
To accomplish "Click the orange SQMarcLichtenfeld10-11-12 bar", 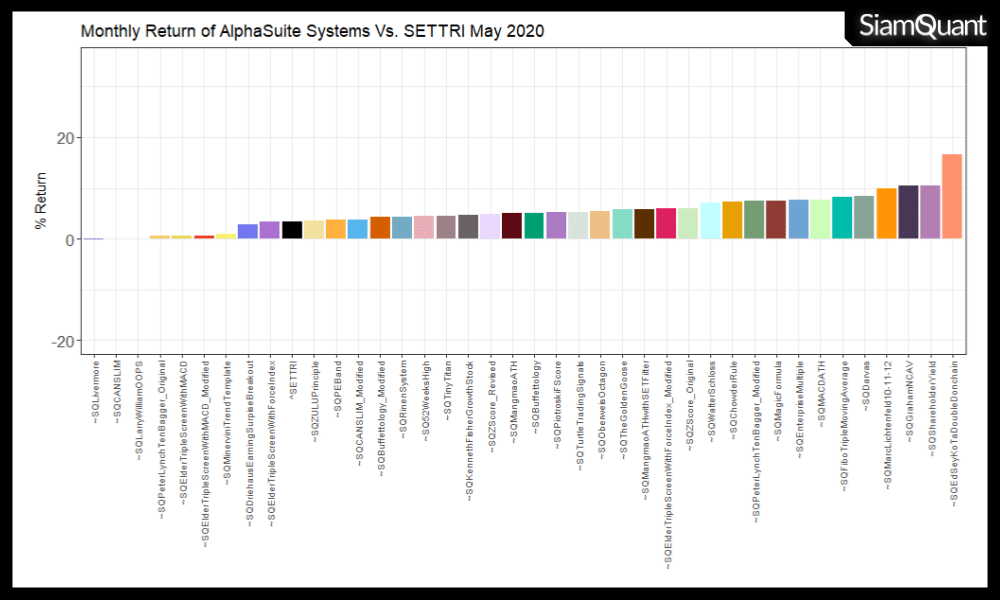I will tap(886, 214).
